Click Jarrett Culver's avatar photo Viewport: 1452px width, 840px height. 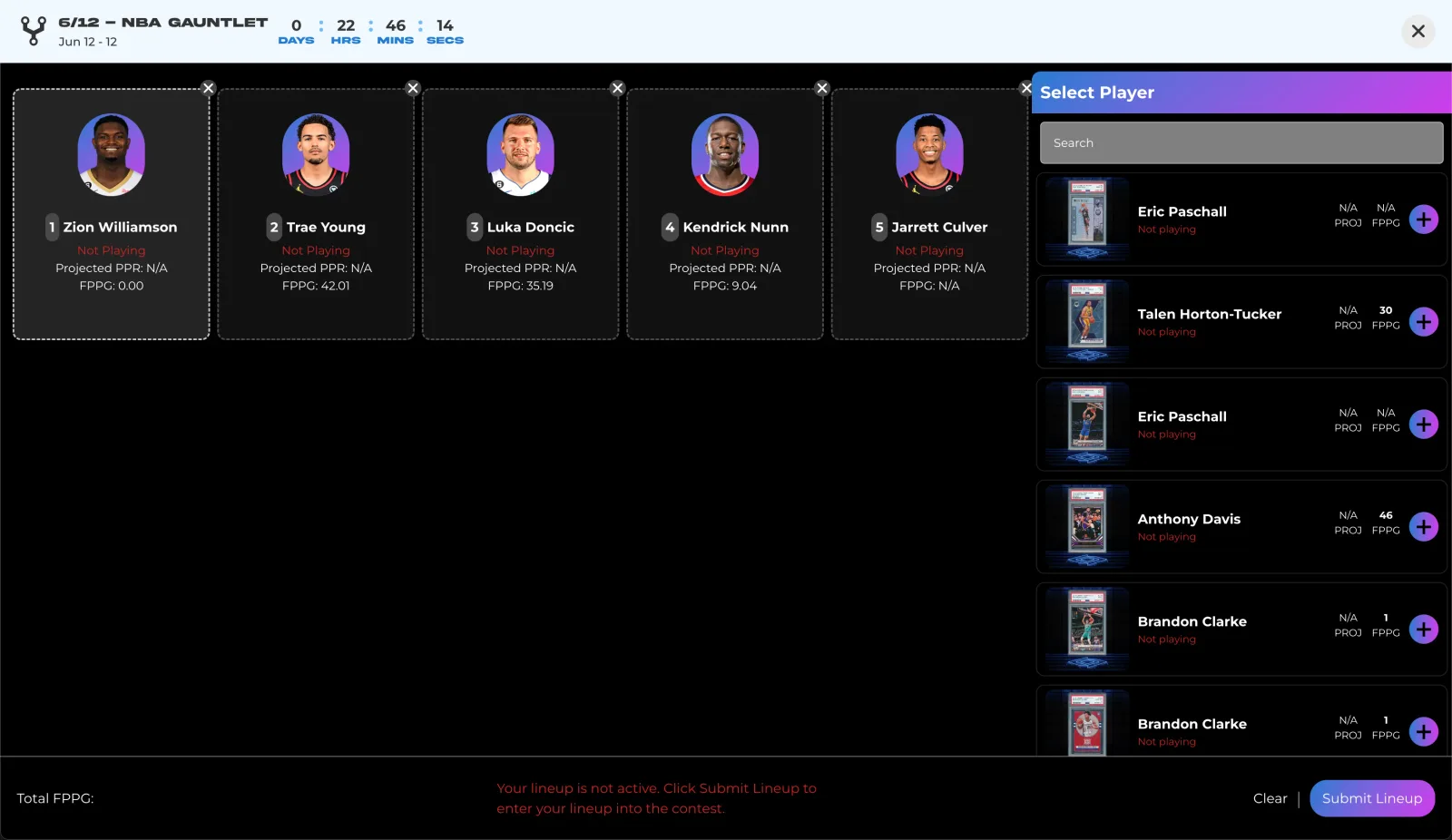pos(929,154)
